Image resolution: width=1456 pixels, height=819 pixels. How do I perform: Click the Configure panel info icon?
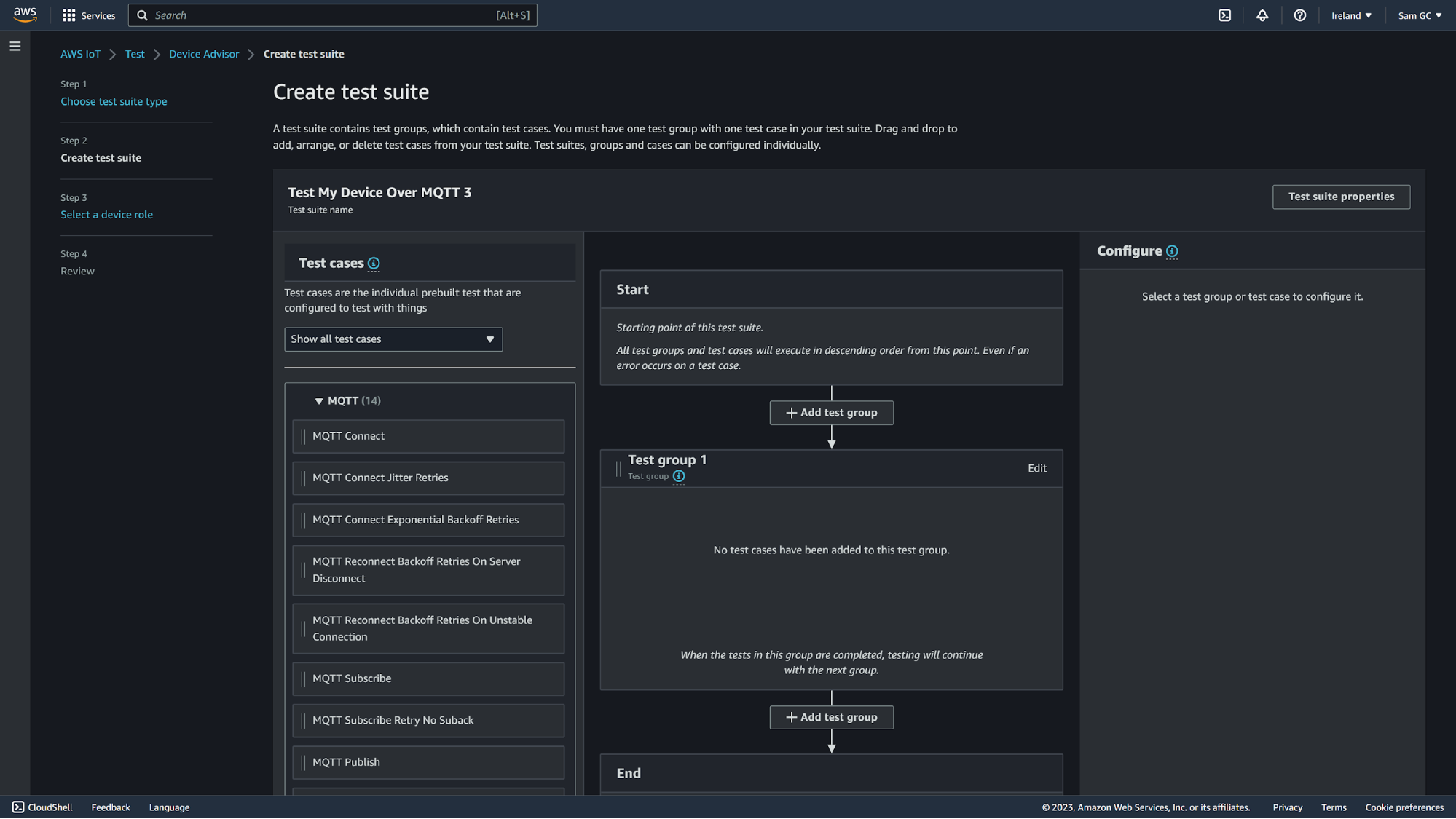click(1172, 251)
